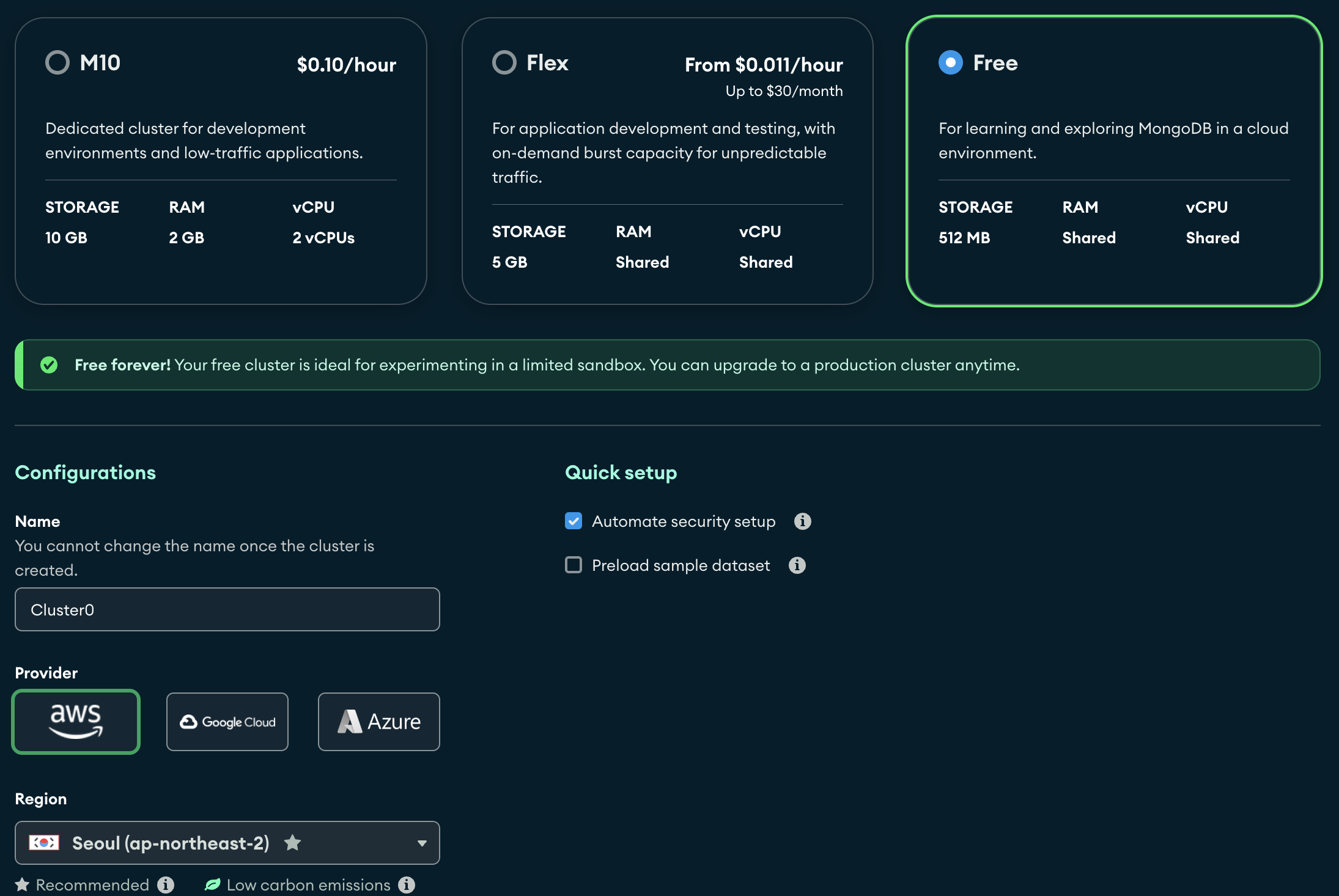The height and width of the screenshot is (896, 1339).
Task: Toggle Automate security setup checkbox
Action: [574, 521]
